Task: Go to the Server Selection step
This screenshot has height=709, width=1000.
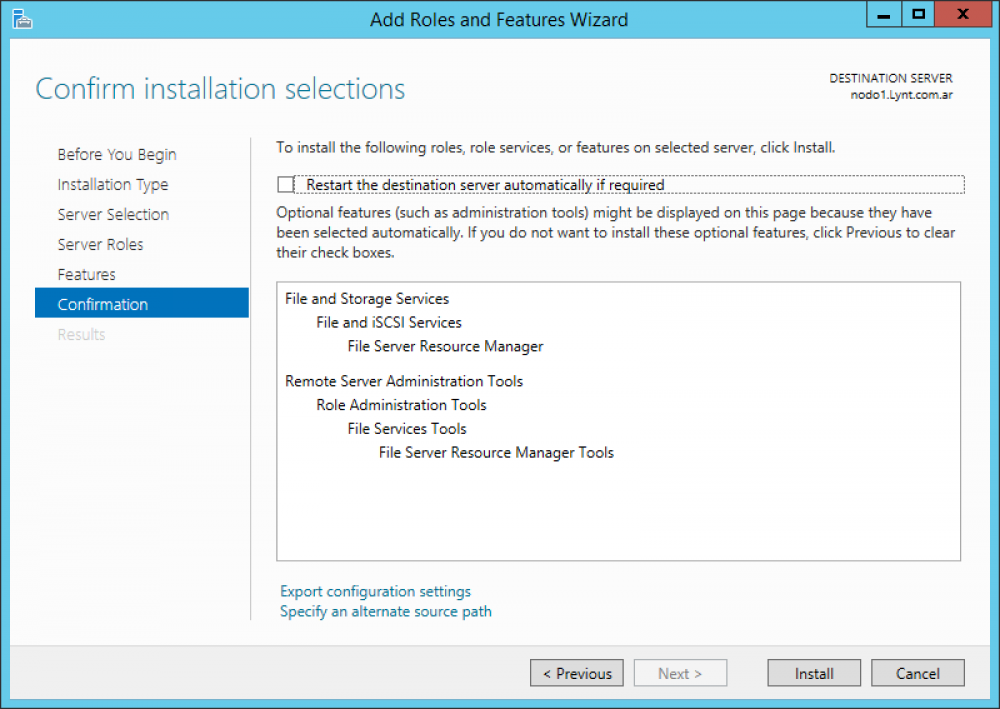Action: coord(114,214)
